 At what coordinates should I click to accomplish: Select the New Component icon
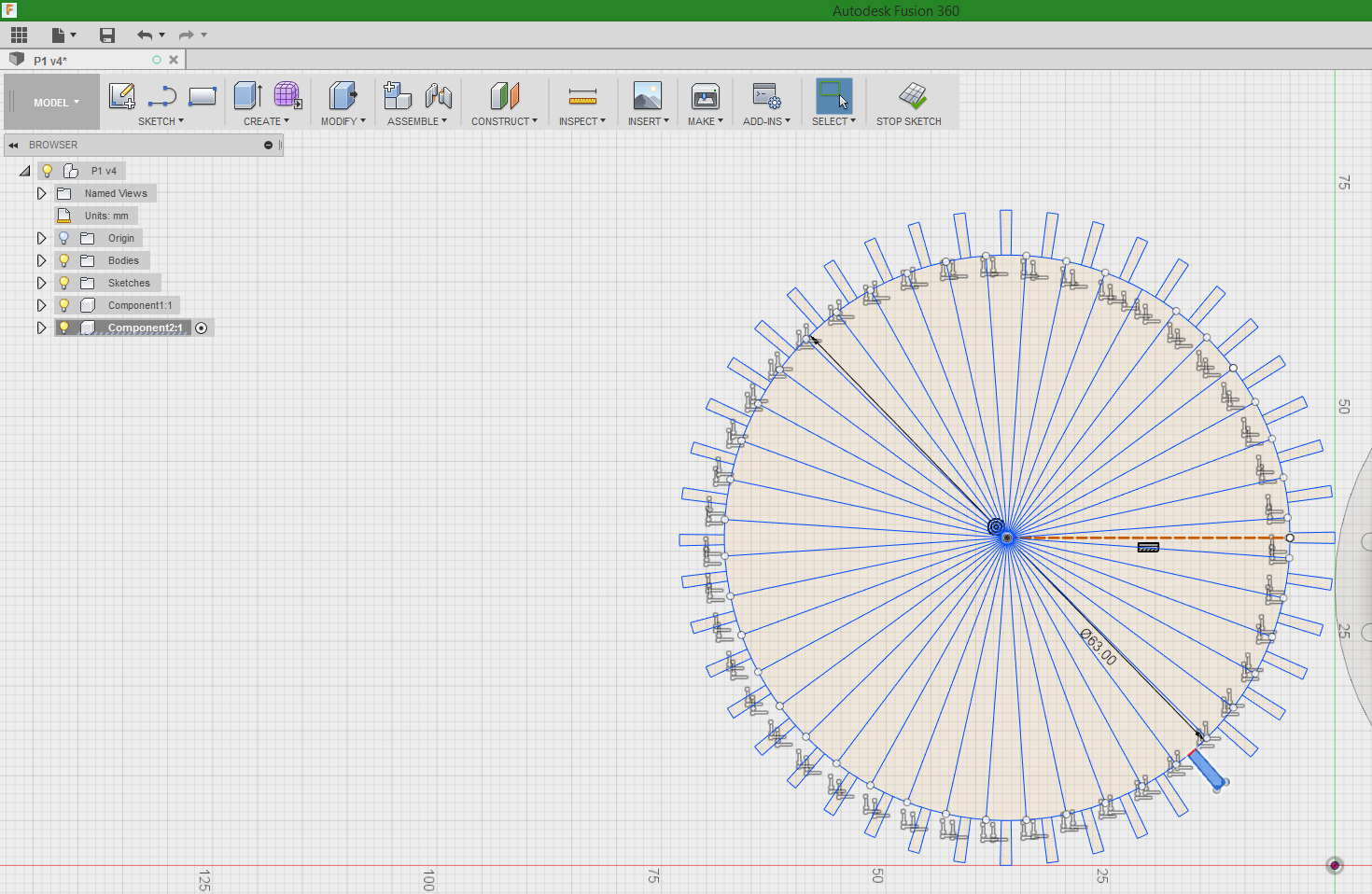pos(398,95)
